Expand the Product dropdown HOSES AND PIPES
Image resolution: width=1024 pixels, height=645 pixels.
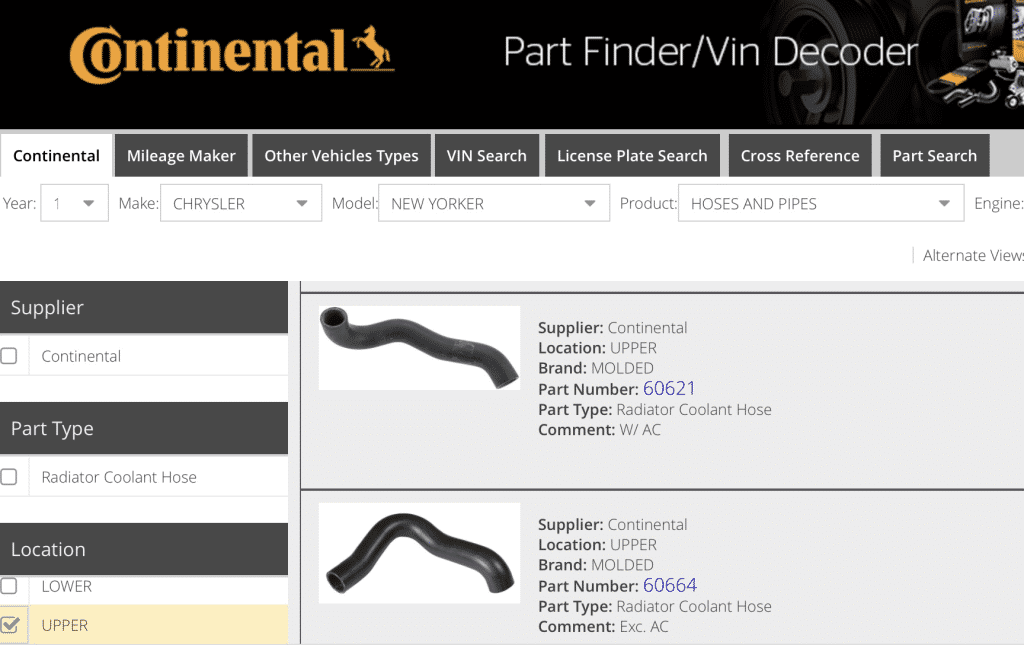[820, 203]
